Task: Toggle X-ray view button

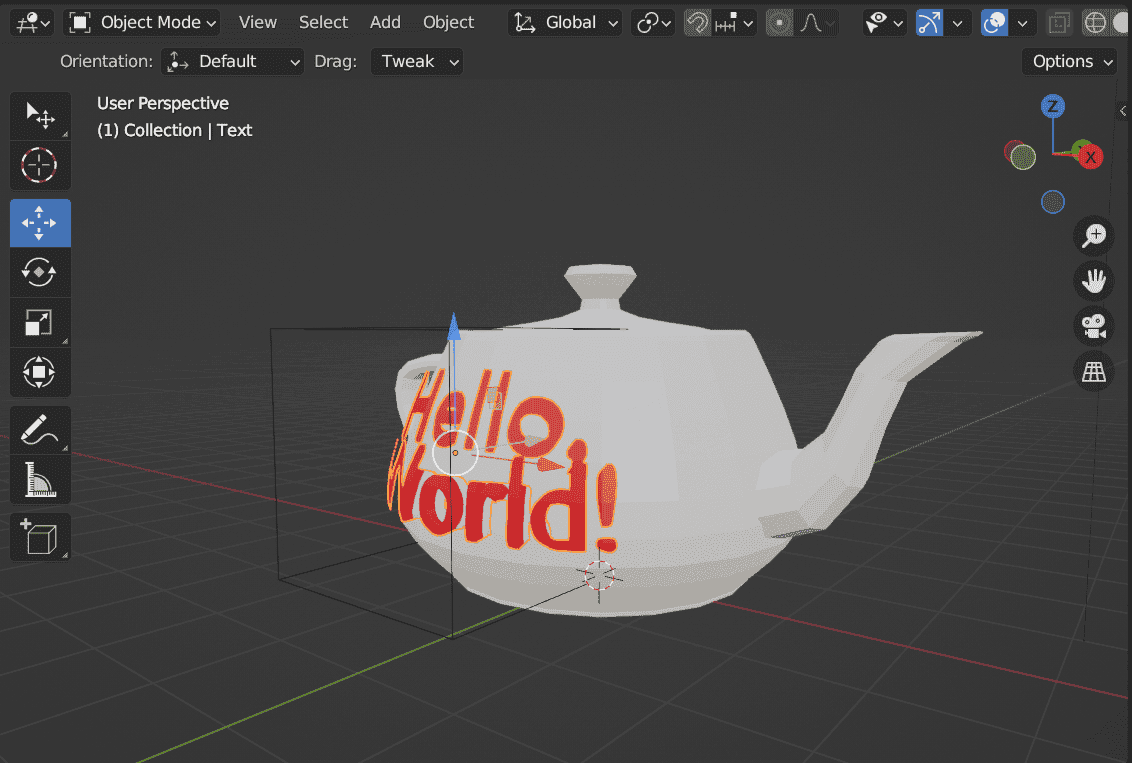Action: coord(1059,22)
